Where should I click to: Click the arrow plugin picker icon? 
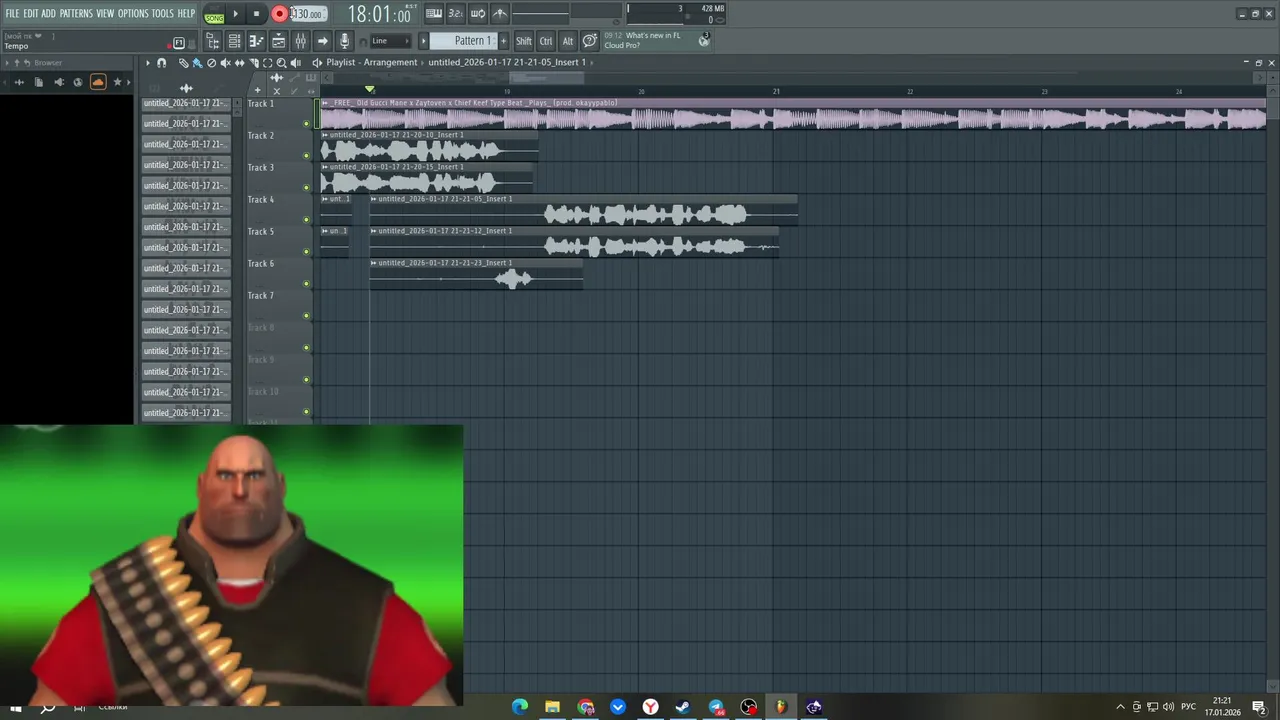tap(322, 41)
